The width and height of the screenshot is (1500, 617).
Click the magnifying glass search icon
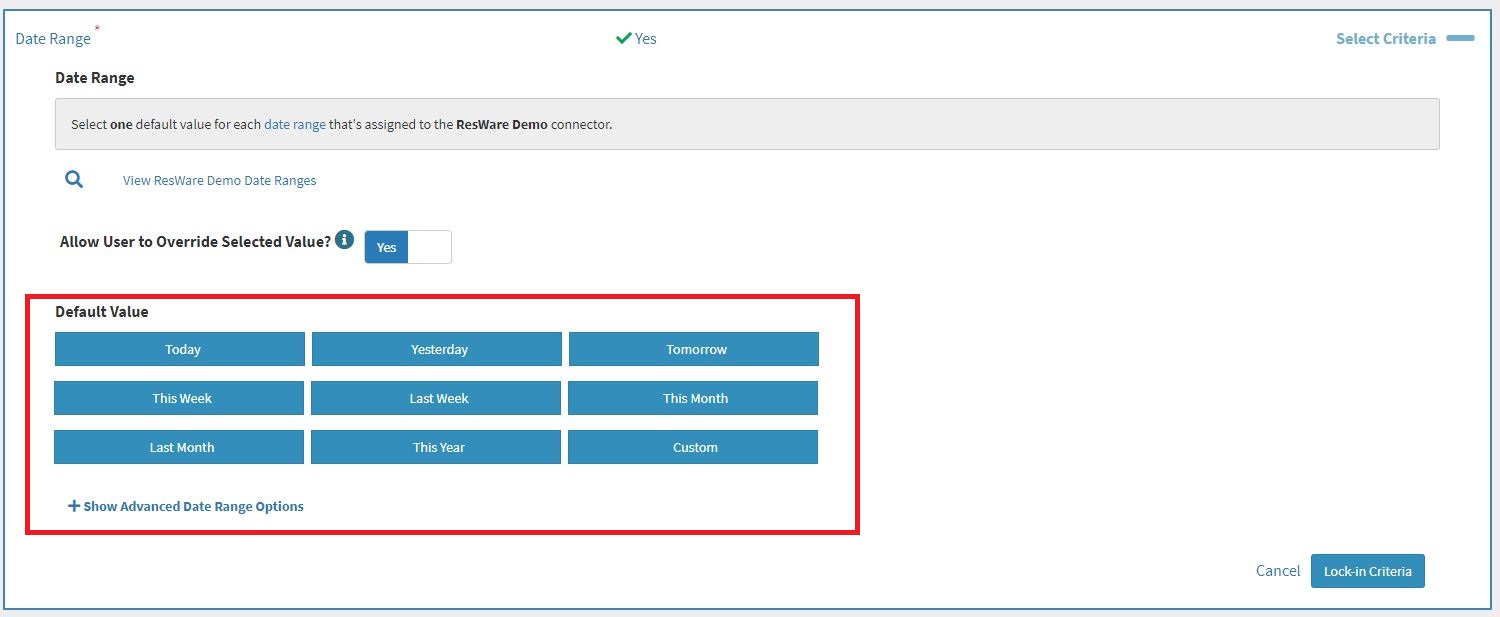pyautogui.click(x=74, y=180)
